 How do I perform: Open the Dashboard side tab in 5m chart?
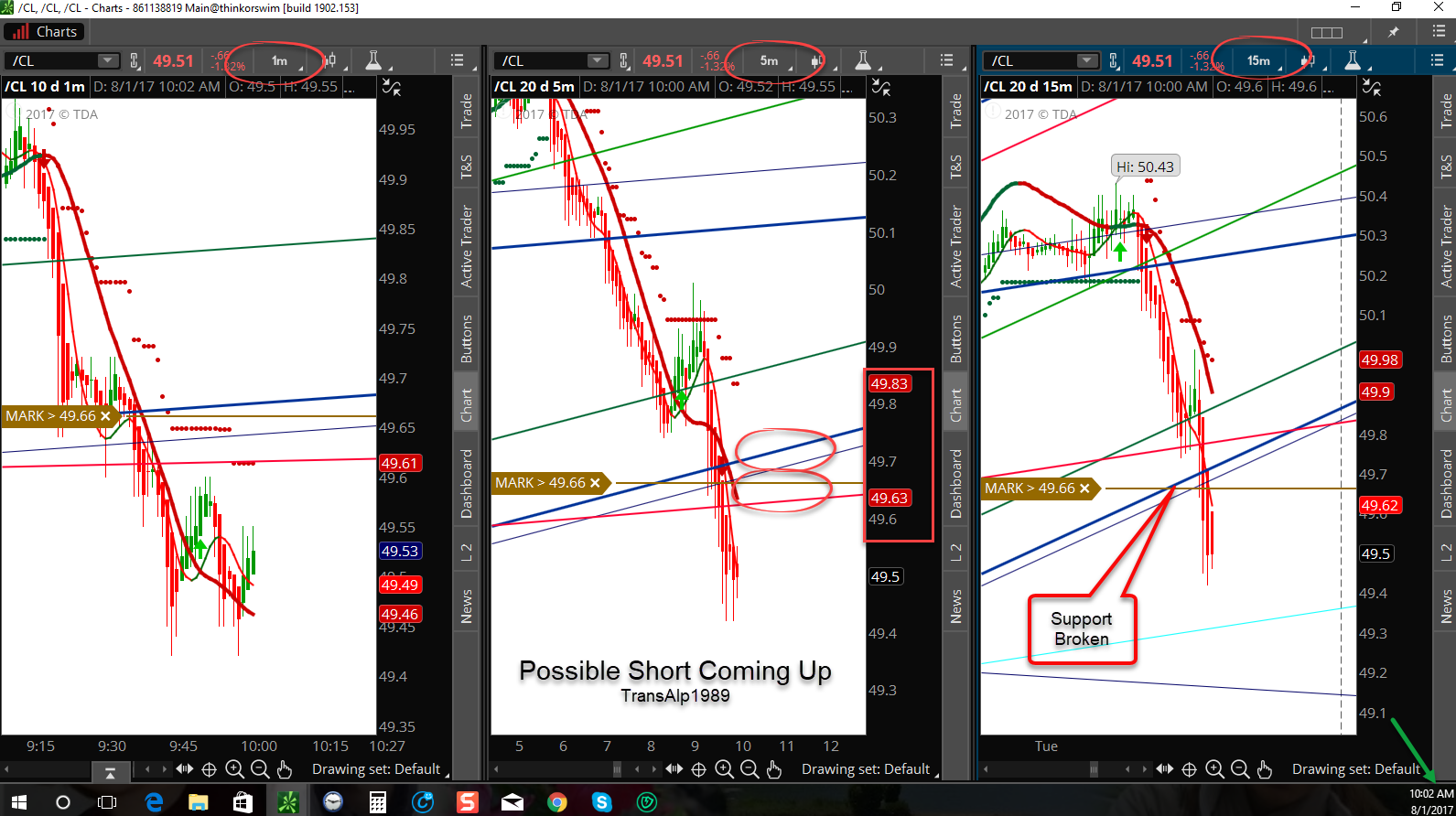tap(956, 484)
